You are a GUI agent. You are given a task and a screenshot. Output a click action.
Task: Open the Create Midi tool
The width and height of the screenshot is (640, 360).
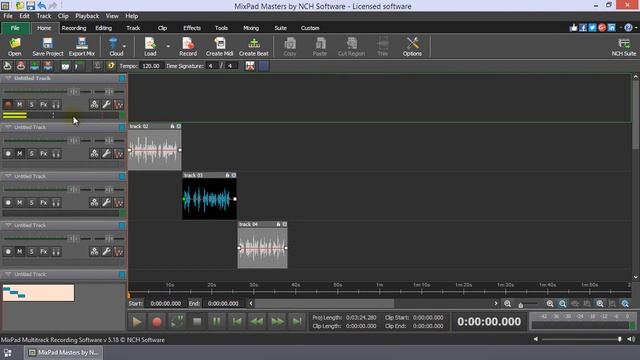[220, 46]
